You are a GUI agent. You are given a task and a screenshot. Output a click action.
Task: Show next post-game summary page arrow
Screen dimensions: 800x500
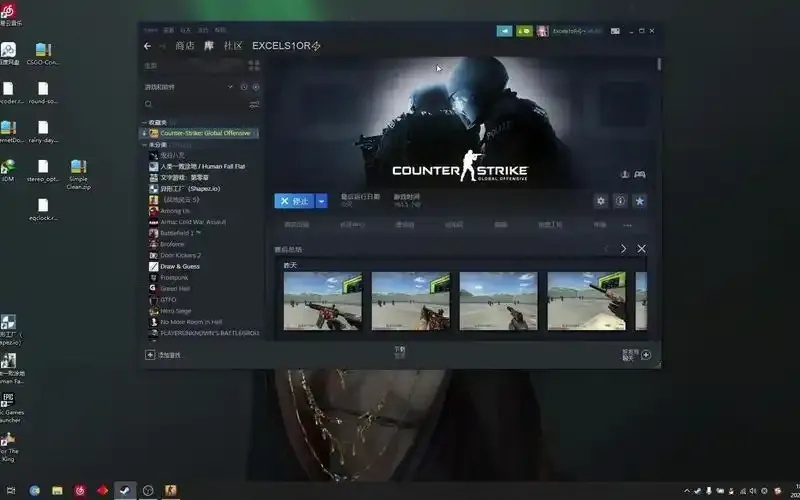click(x=623, y=248)
